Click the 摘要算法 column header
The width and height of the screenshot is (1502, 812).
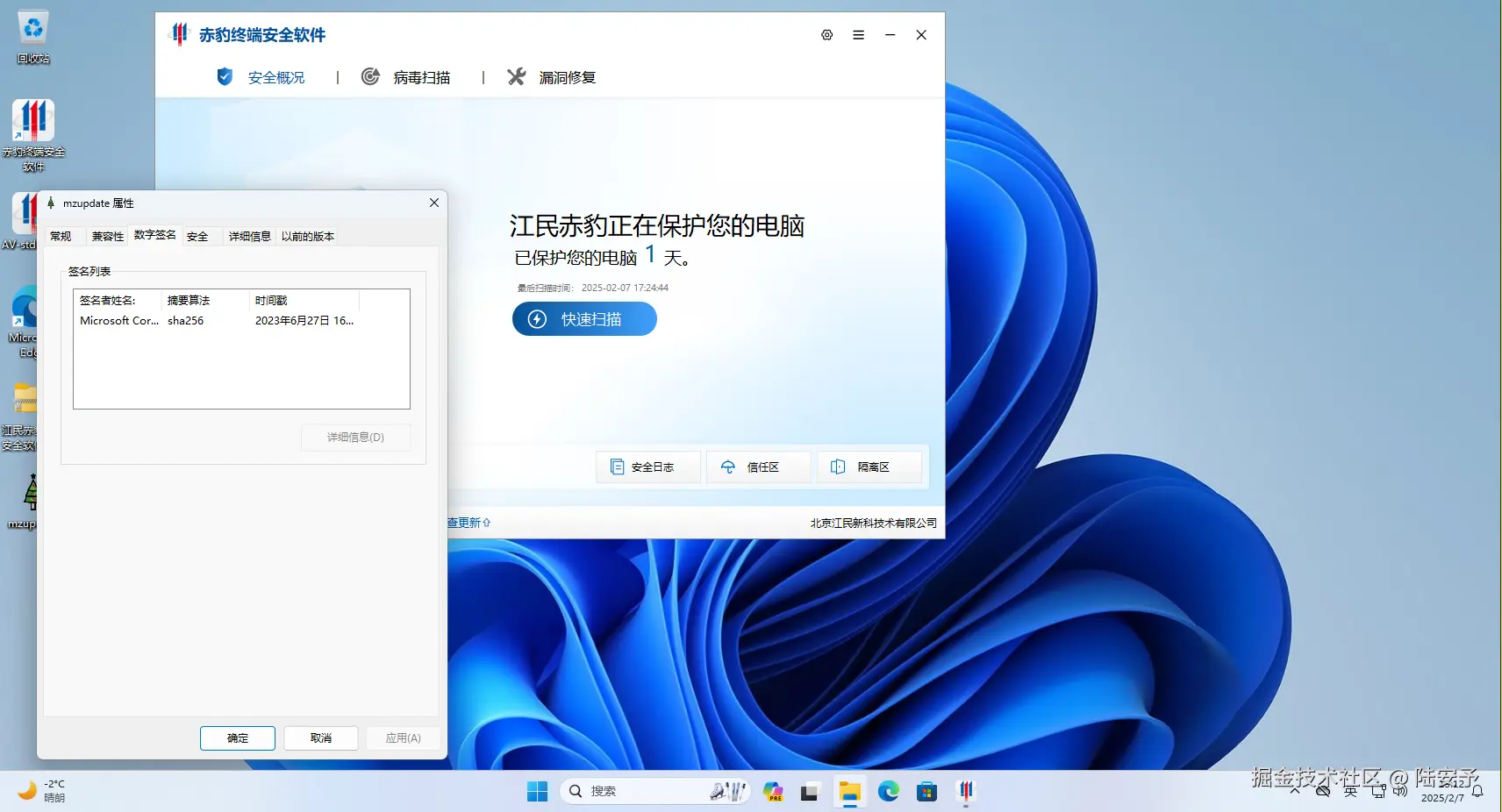coord(205,301)
